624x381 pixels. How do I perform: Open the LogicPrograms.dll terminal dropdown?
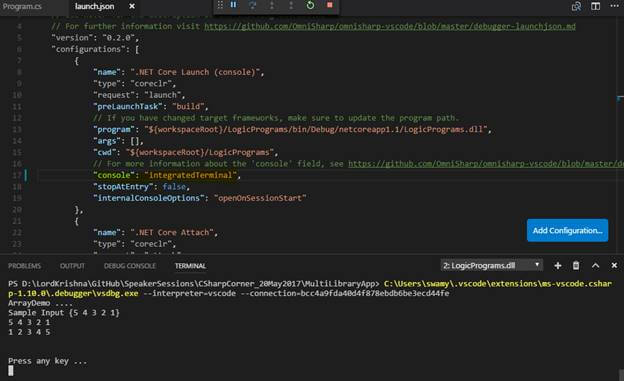point(491,265)
